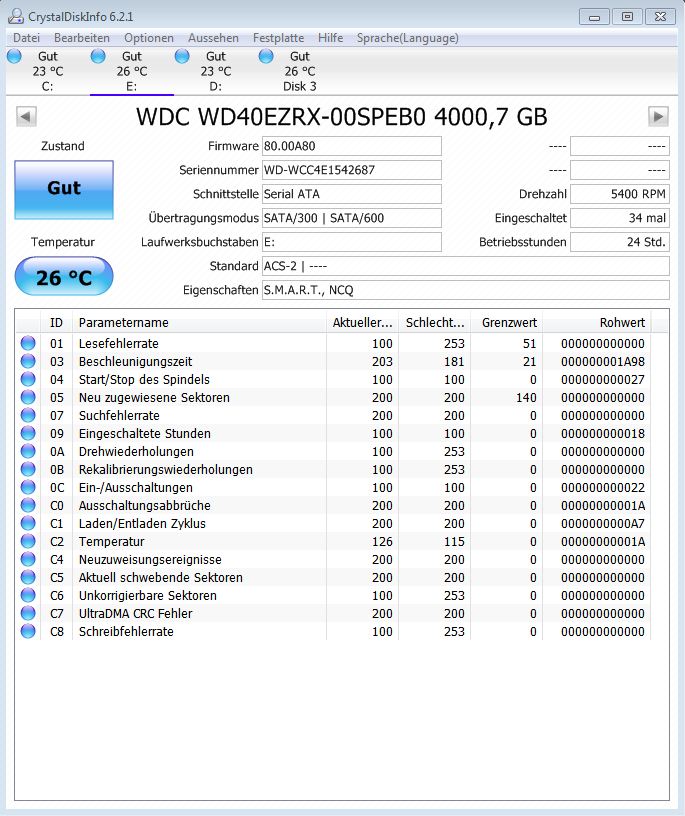
Task: Click status orb for Schreibfehlerrate row
Action: [28, 631]
